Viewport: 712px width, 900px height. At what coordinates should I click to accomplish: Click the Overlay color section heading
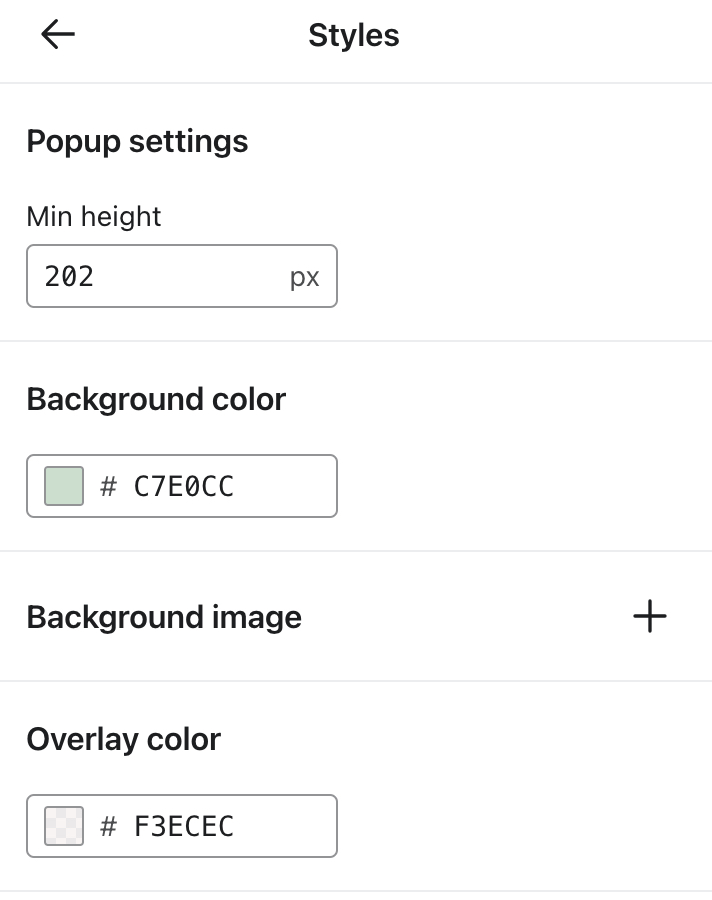coord(123,739)
